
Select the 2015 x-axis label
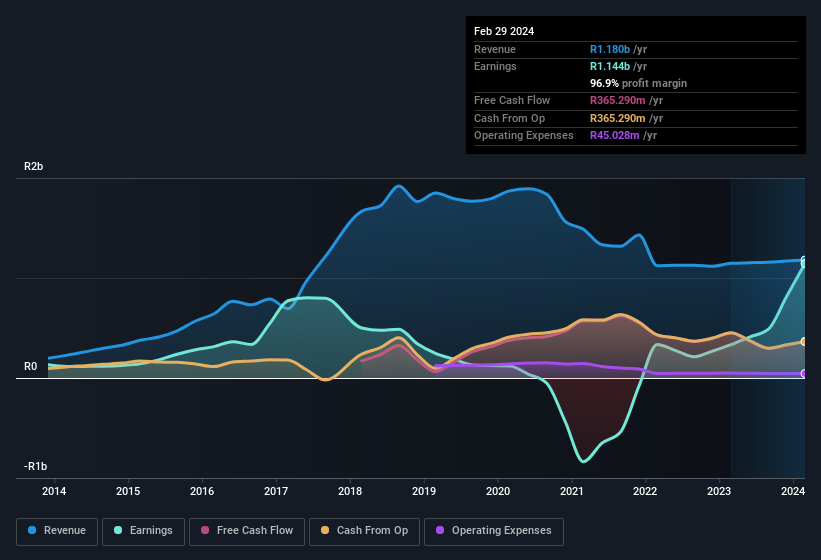click(128, 491)
